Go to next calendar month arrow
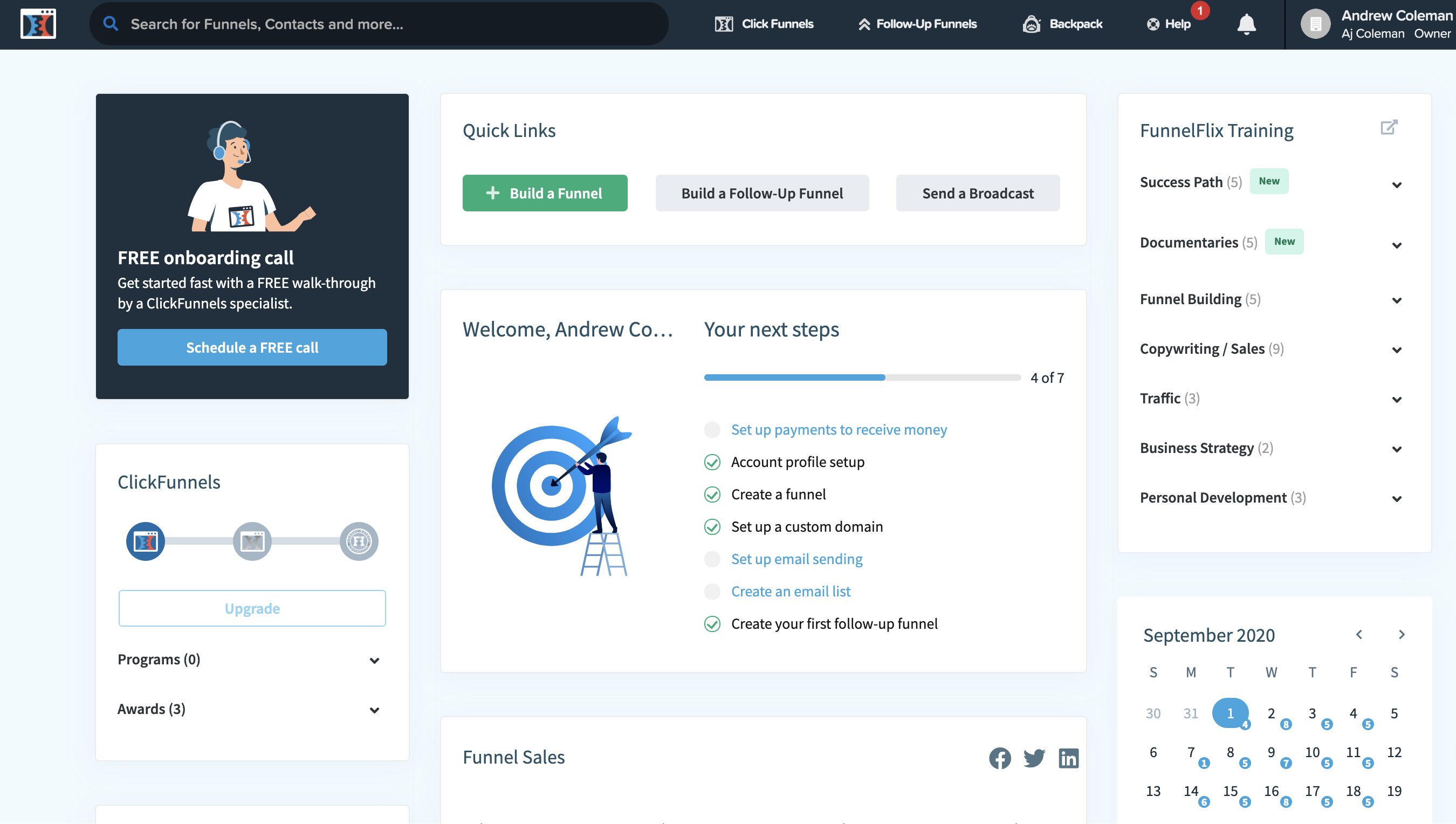 click(x=1401, y=634)
